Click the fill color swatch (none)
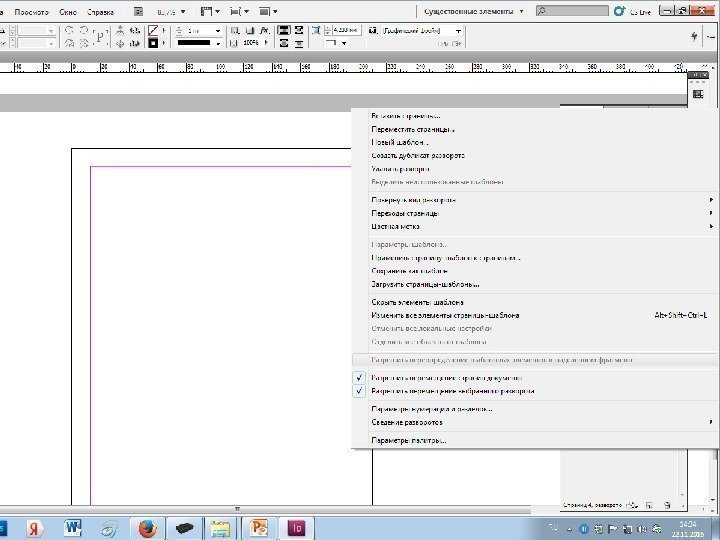720x540 pixels. pyautogui.click(x=153, y=31)
